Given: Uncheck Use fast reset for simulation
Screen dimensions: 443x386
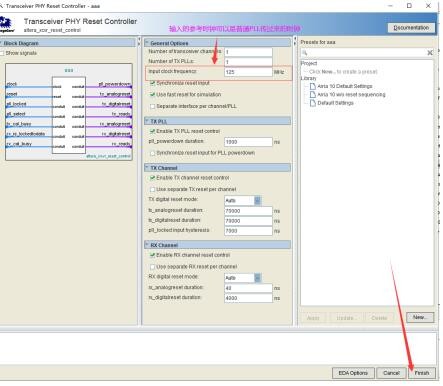Looking at the screenshot, I should click(153, 95).
